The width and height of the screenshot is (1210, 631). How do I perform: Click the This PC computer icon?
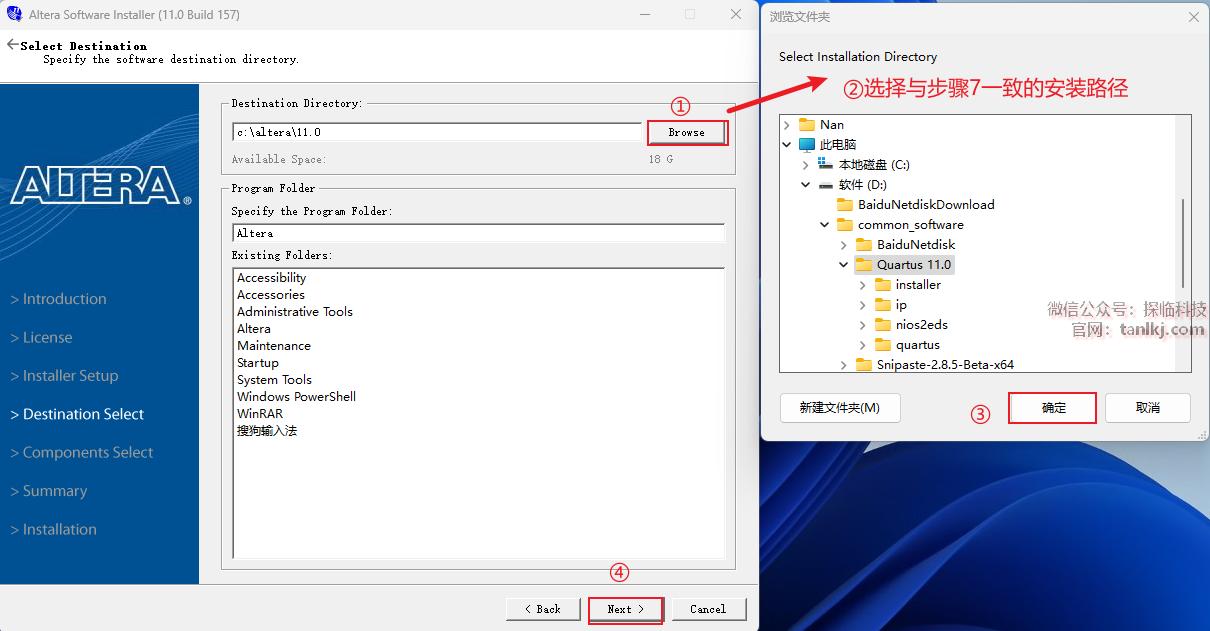click(x=807, y=145)
